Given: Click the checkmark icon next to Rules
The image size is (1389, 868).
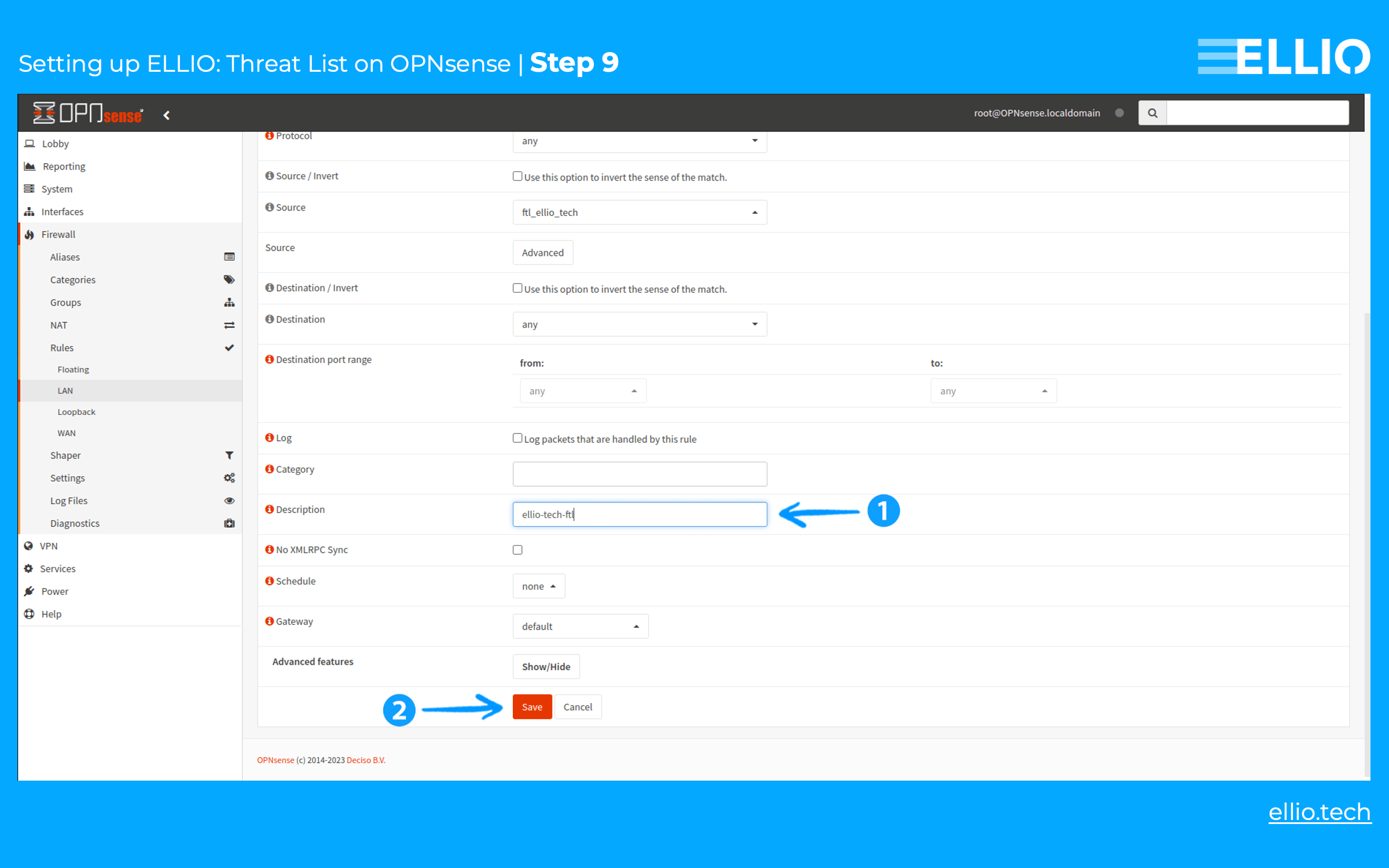Looking at the screenshot, I should (229, 347).
